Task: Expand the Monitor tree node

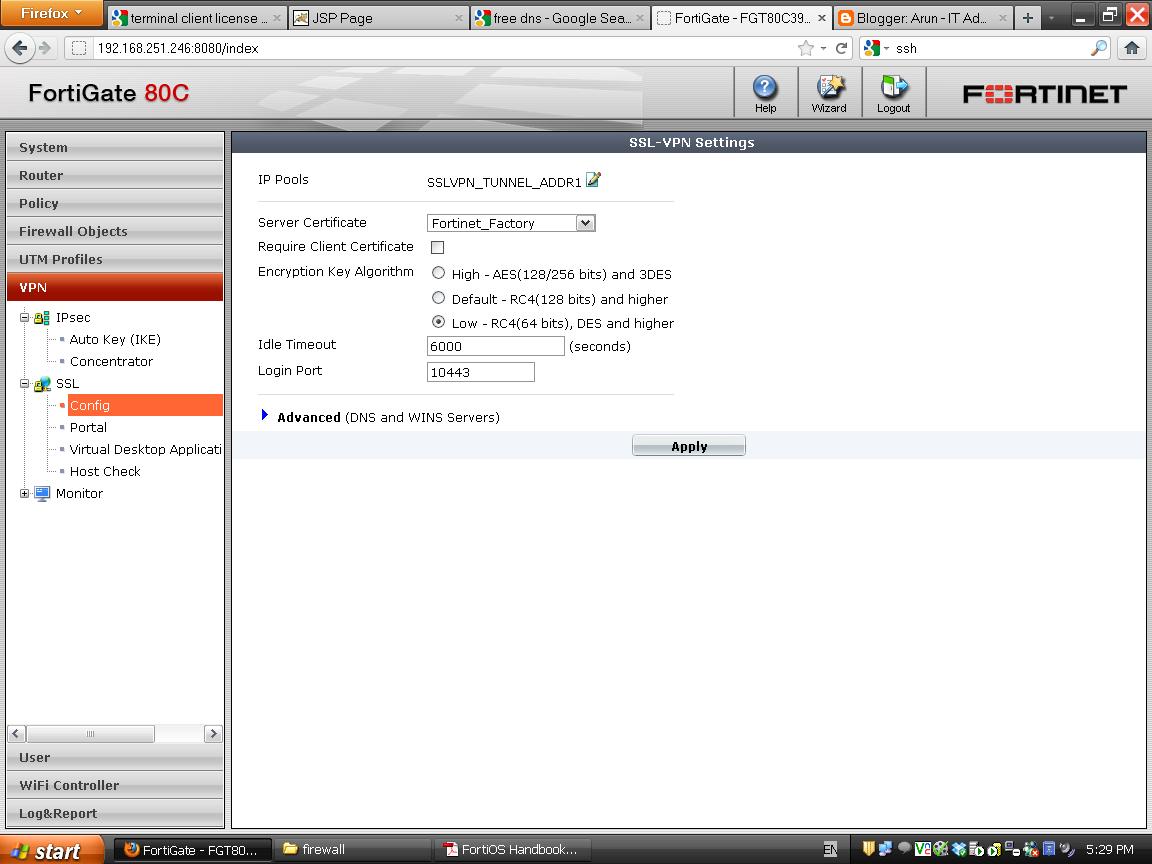Action: (24, 494)
